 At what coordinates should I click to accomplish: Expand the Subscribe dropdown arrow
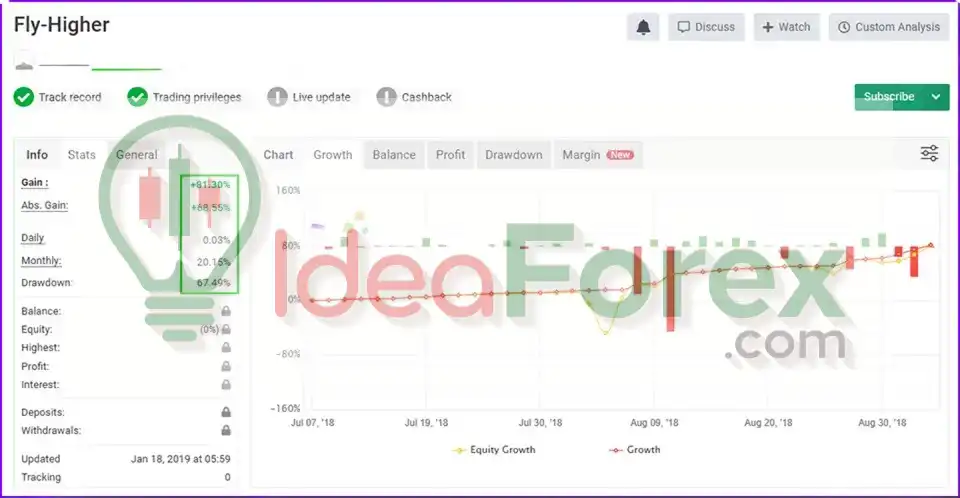(x=936, y=97)
